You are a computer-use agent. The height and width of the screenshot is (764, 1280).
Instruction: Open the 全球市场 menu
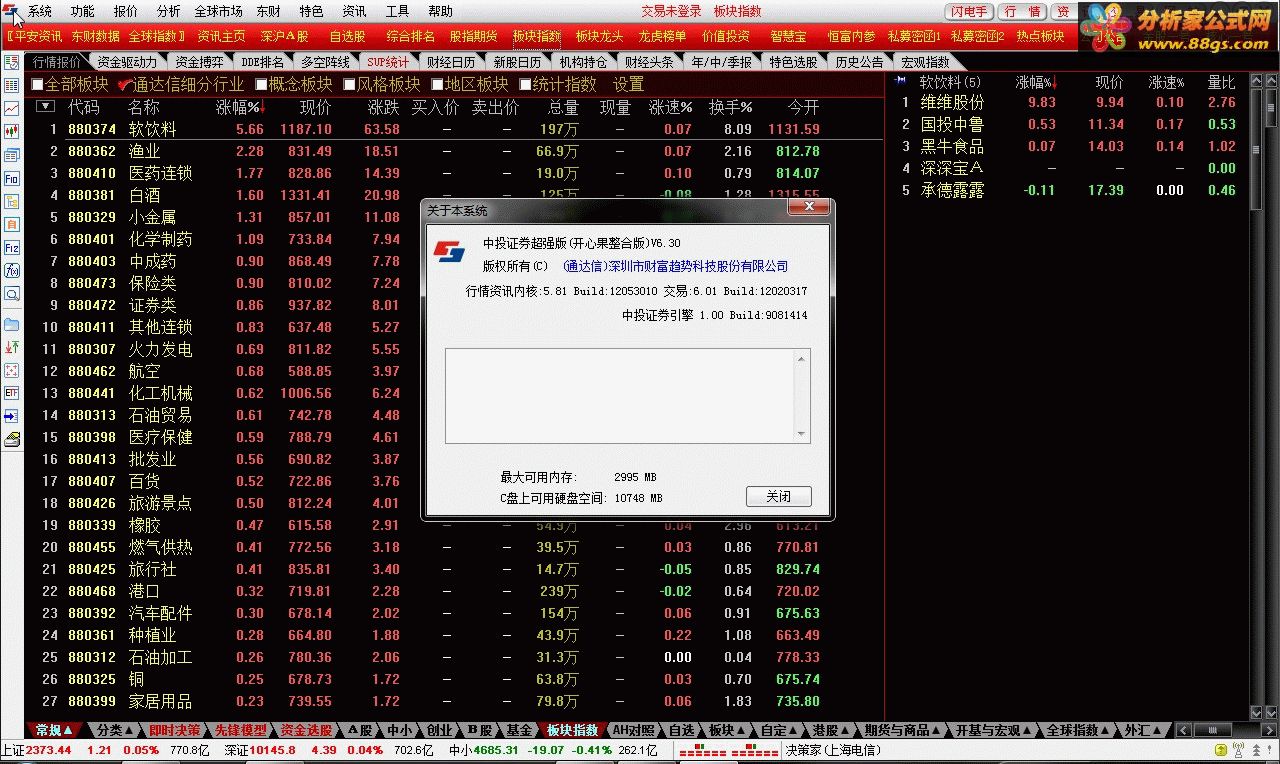(x=219, y=11)
